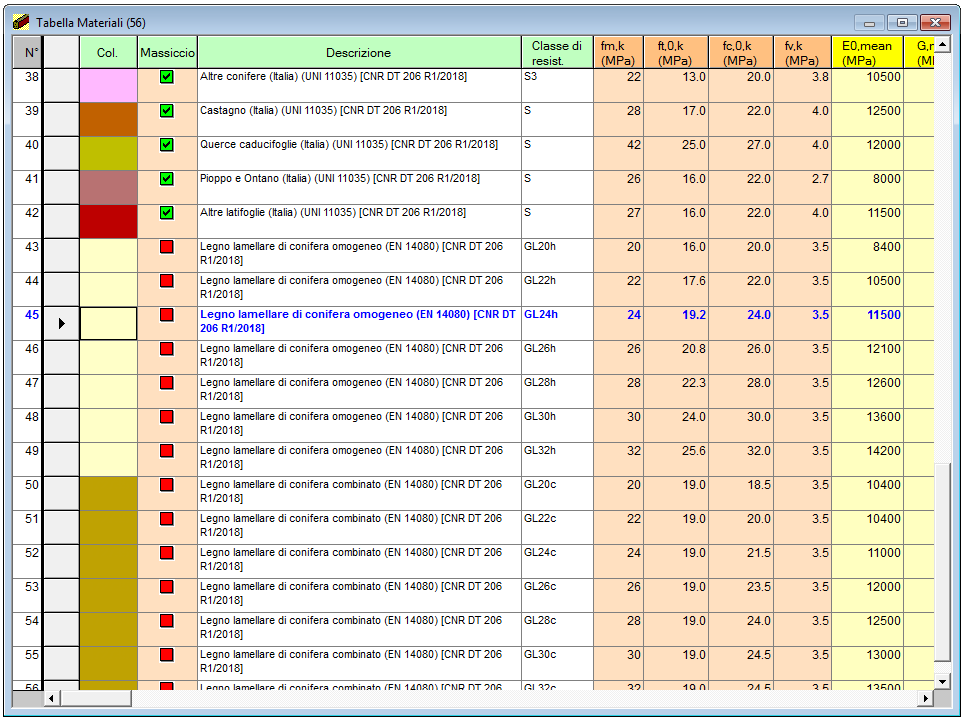Click the Classe di resist. column header
The height and width of the screenshot is (720, 963).
point(556,53)
